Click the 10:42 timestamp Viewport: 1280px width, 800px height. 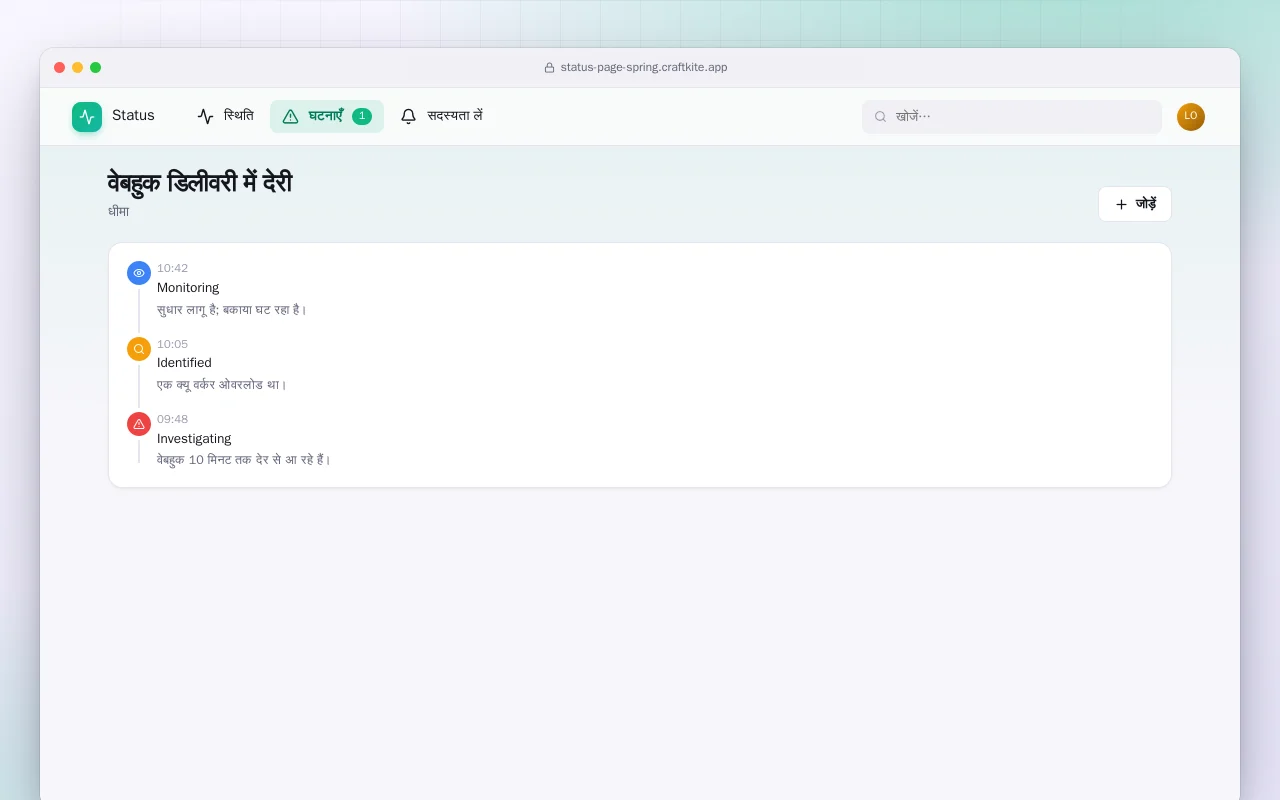pyautogui.click(x=172, y=268)
